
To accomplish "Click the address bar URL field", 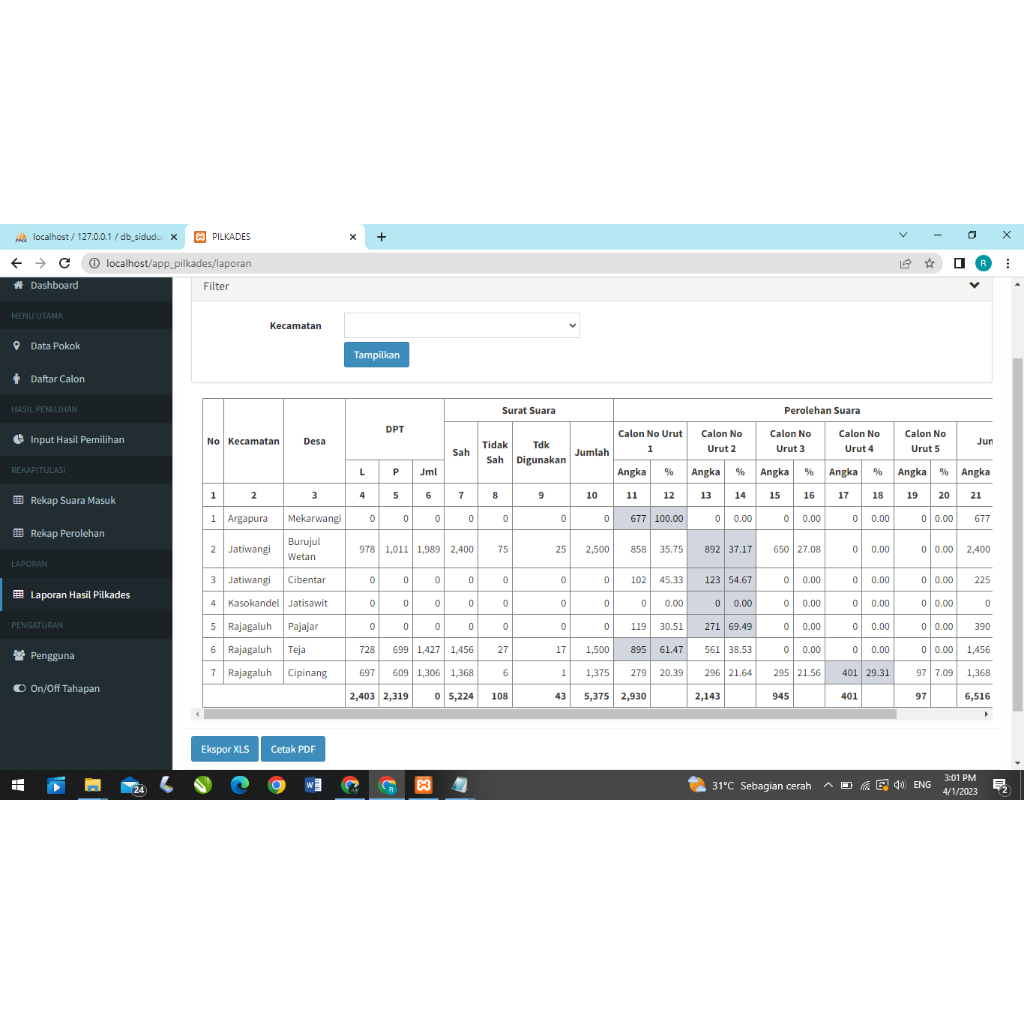I will [x=496, y=263].
